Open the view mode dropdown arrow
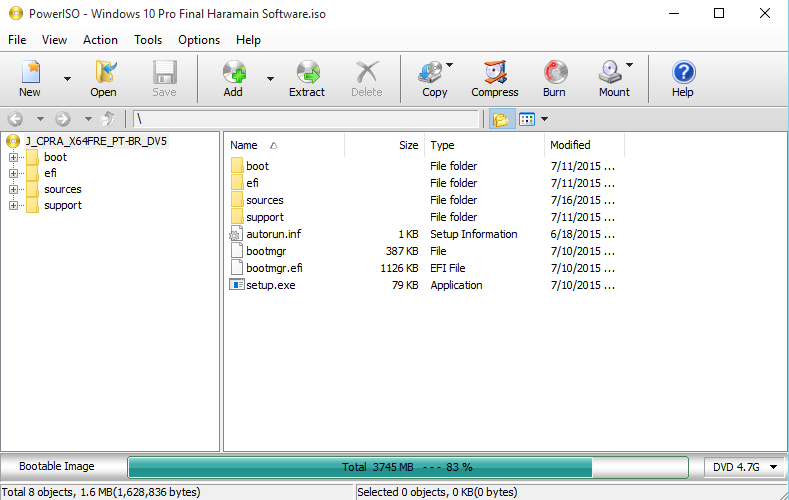 tap(544, 119)
